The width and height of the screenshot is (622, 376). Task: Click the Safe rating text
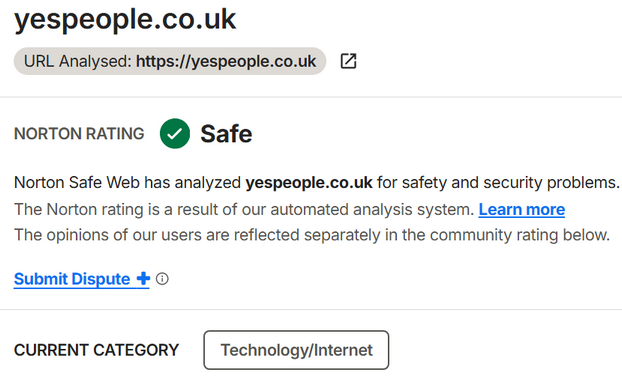click(226, 134)
